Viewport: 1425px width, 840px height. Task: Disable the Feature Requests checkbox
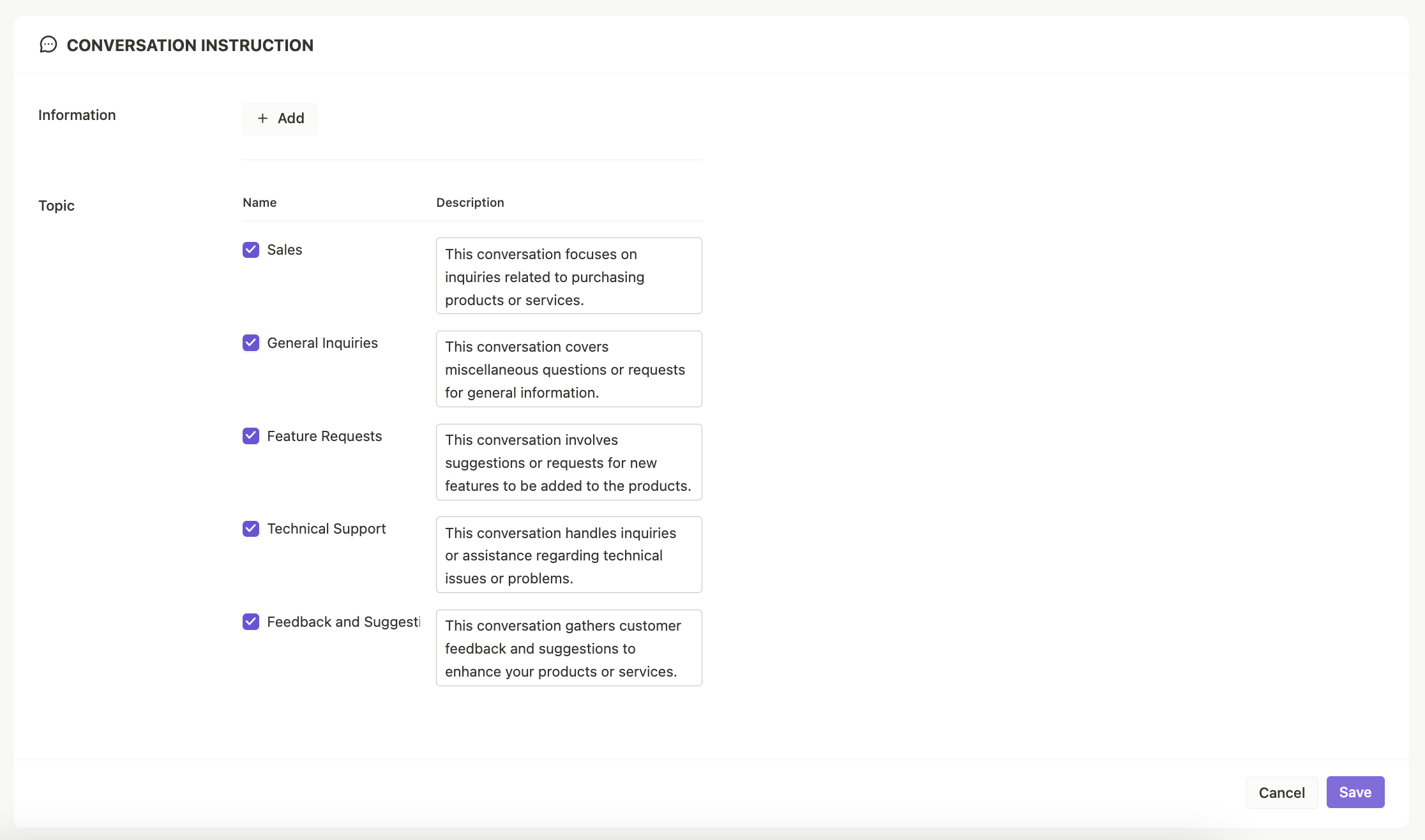[x=250, y=436]
